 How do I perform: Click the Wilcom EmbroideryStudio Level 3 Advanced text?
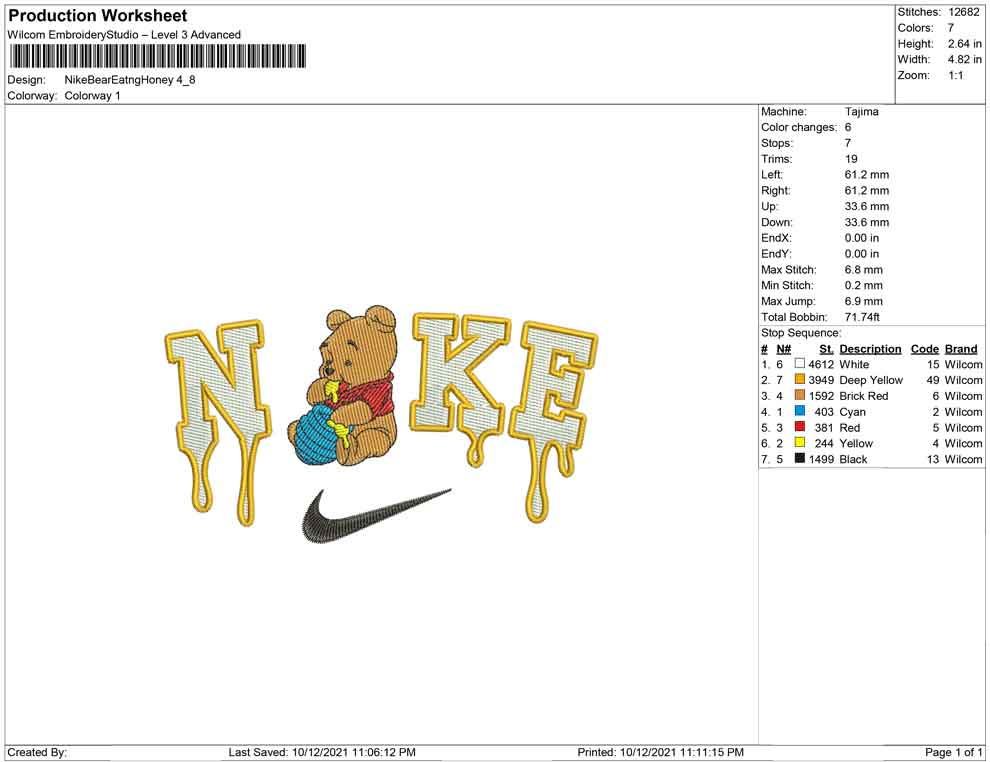point(124,35)
